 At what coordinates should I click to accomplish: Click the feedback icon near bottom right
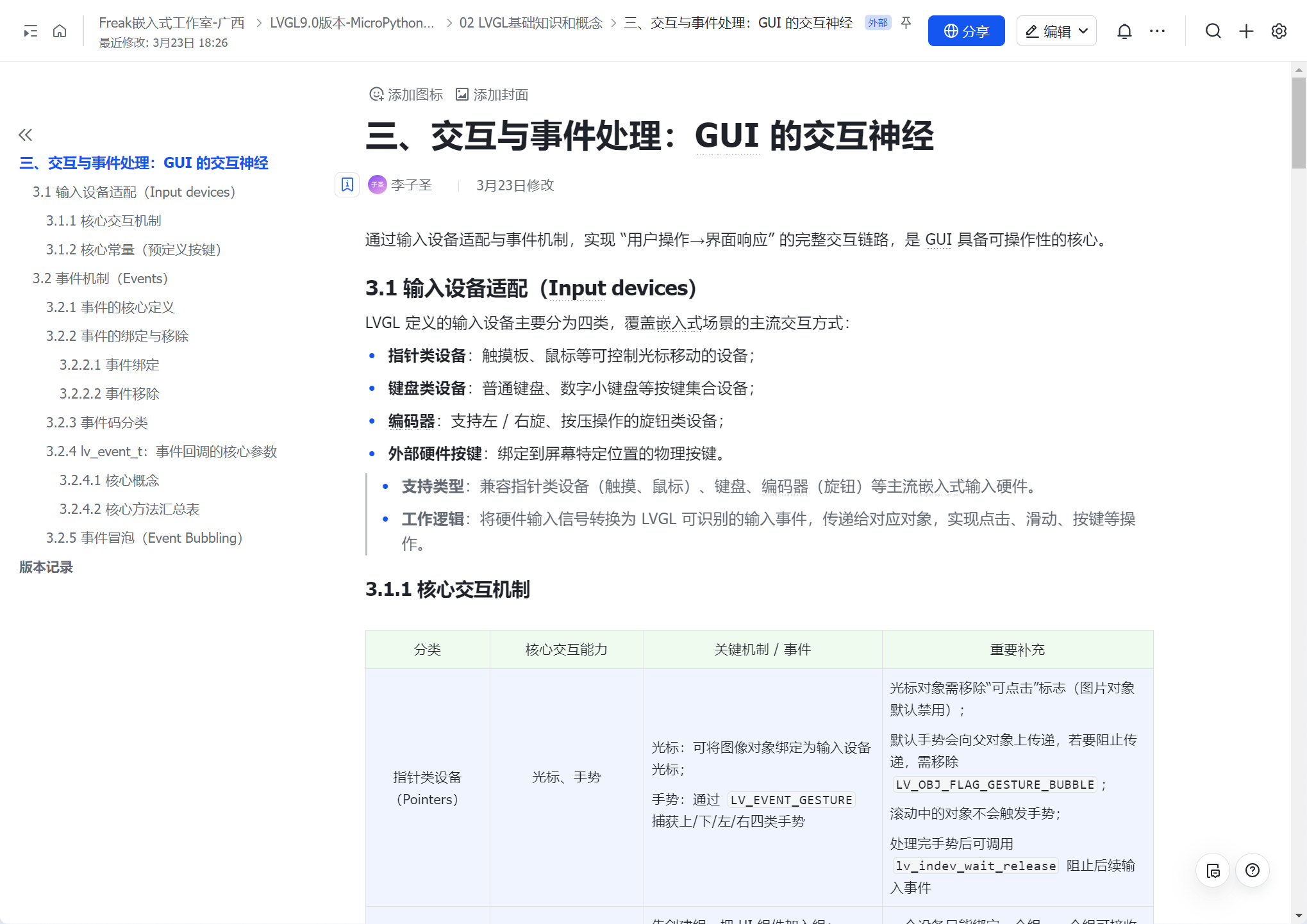point(1213,870)
